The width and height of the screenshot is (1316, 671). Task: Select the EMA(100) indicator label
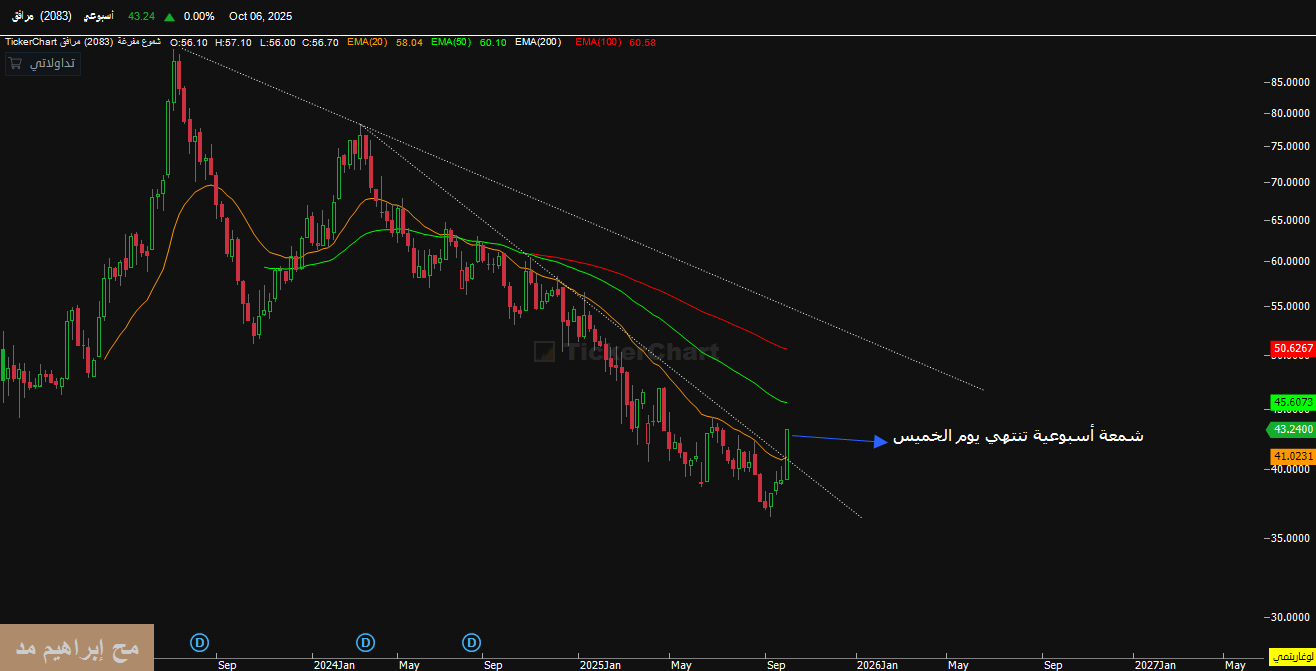pos(599,42)
